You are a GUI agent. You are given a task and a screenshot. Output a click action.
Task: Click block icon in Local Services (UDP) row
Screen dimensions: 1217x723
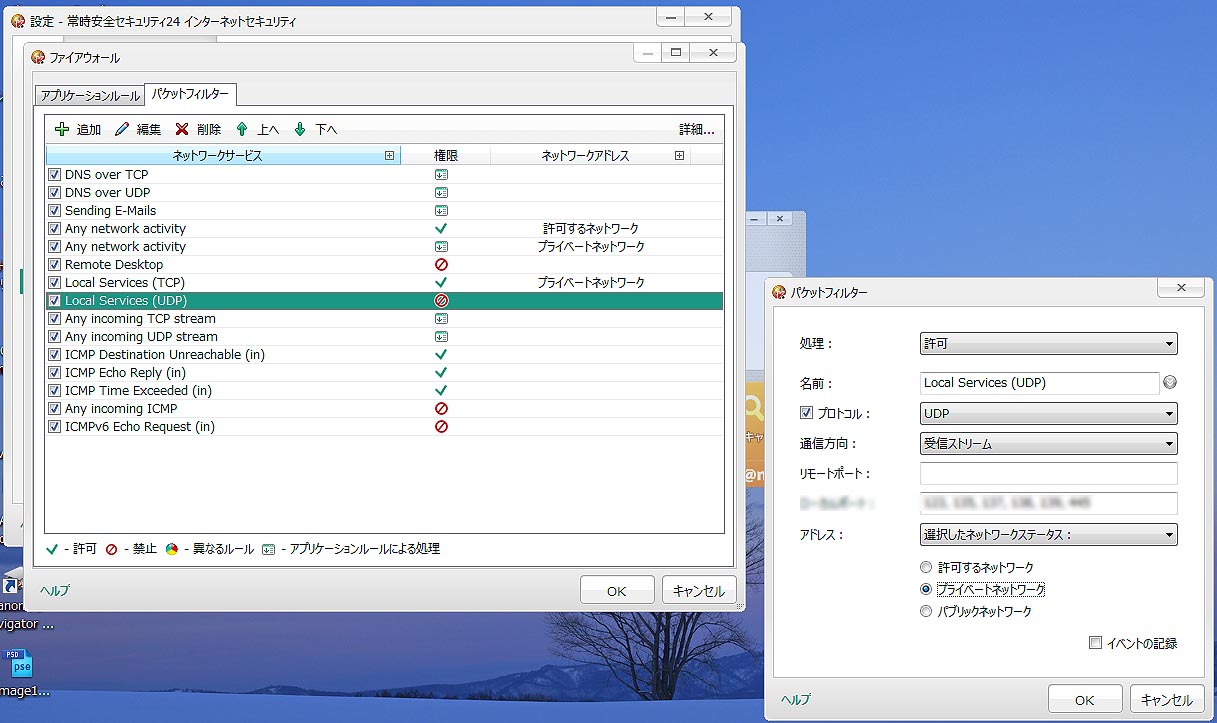(x=441, y=300)
